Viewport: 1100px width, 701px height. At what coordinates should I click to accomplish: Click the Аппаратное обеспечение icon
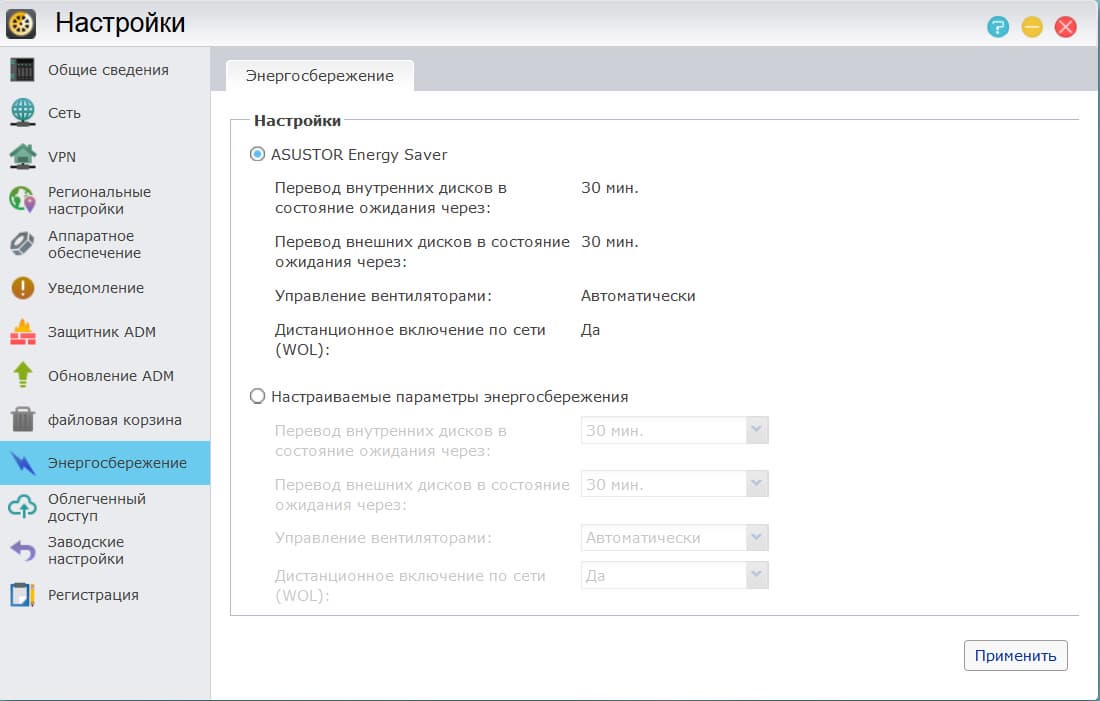pos(22,243)
